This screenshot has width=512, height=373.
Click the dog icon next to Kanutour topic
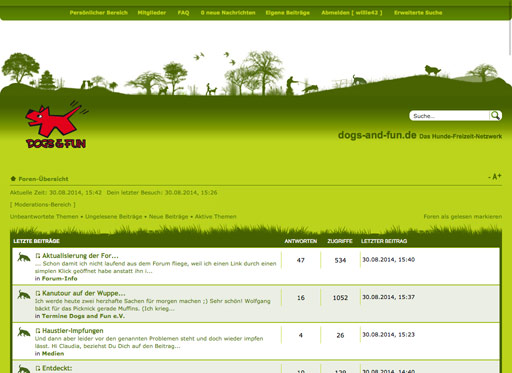(24, 295)
